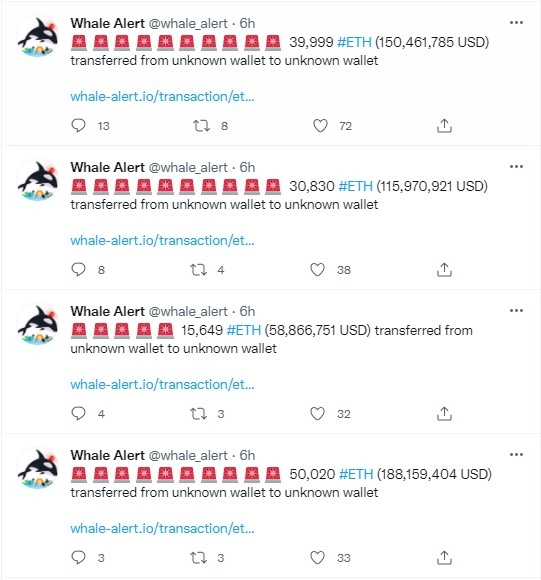This screenshot has height=580, width=541.
Task: Reply to the 15,649 ETH tweet
Action: click(x=78, y=414)
